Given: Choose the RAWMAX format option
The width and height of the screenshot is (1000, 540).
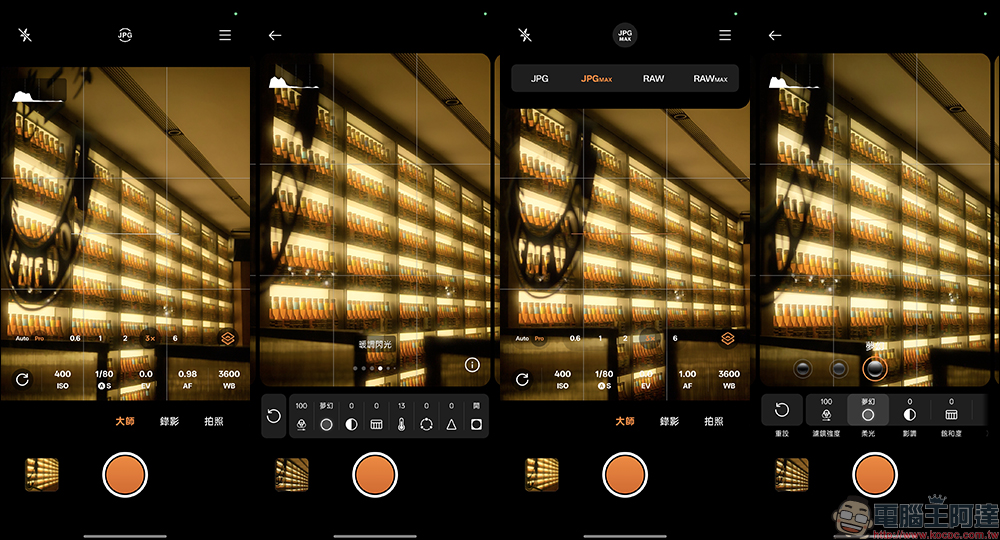Looking at the screenshot, I should pos(710,78).
